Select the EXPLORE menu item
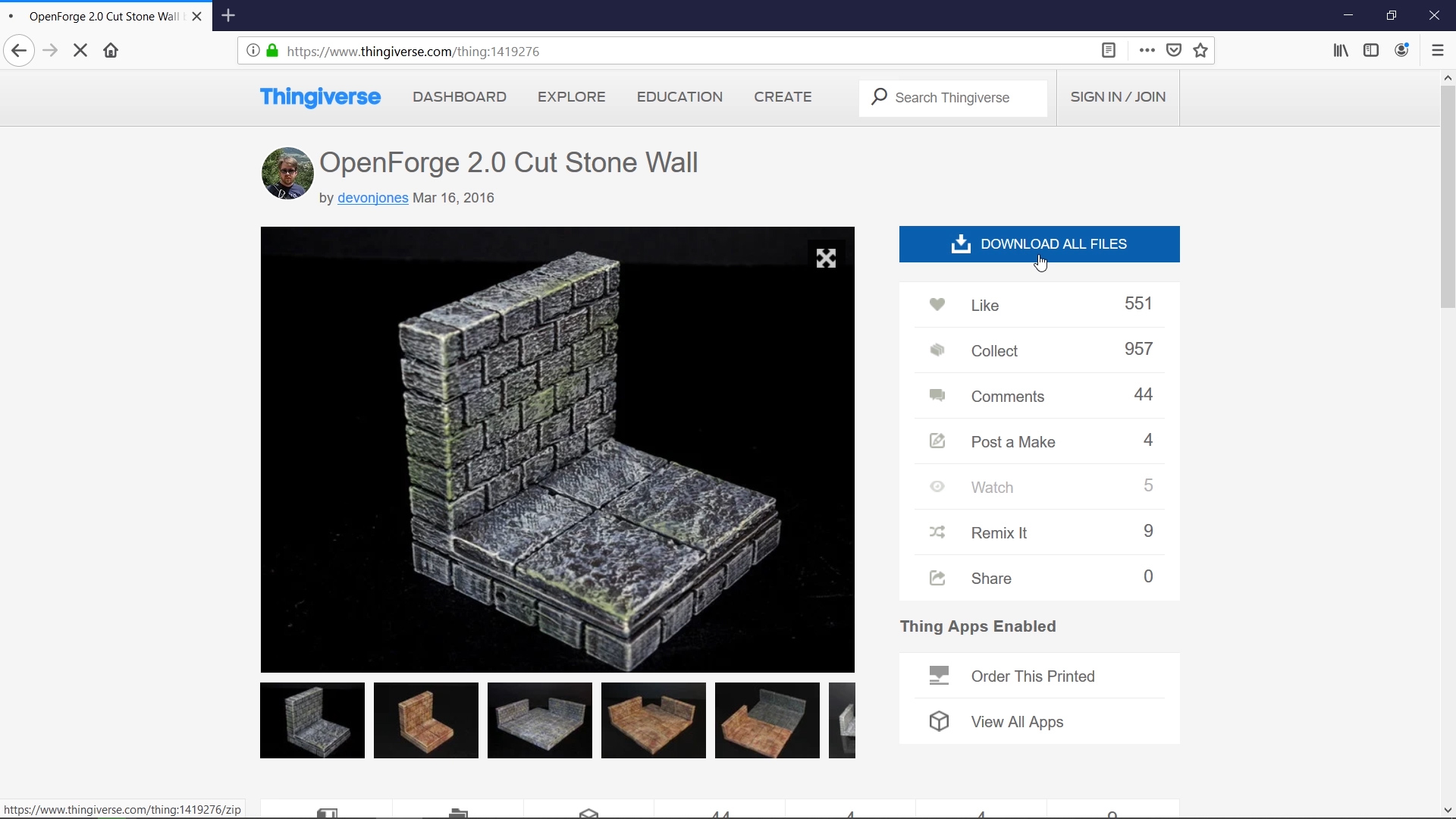This screenshot has height=819, width=1456. 572,97
